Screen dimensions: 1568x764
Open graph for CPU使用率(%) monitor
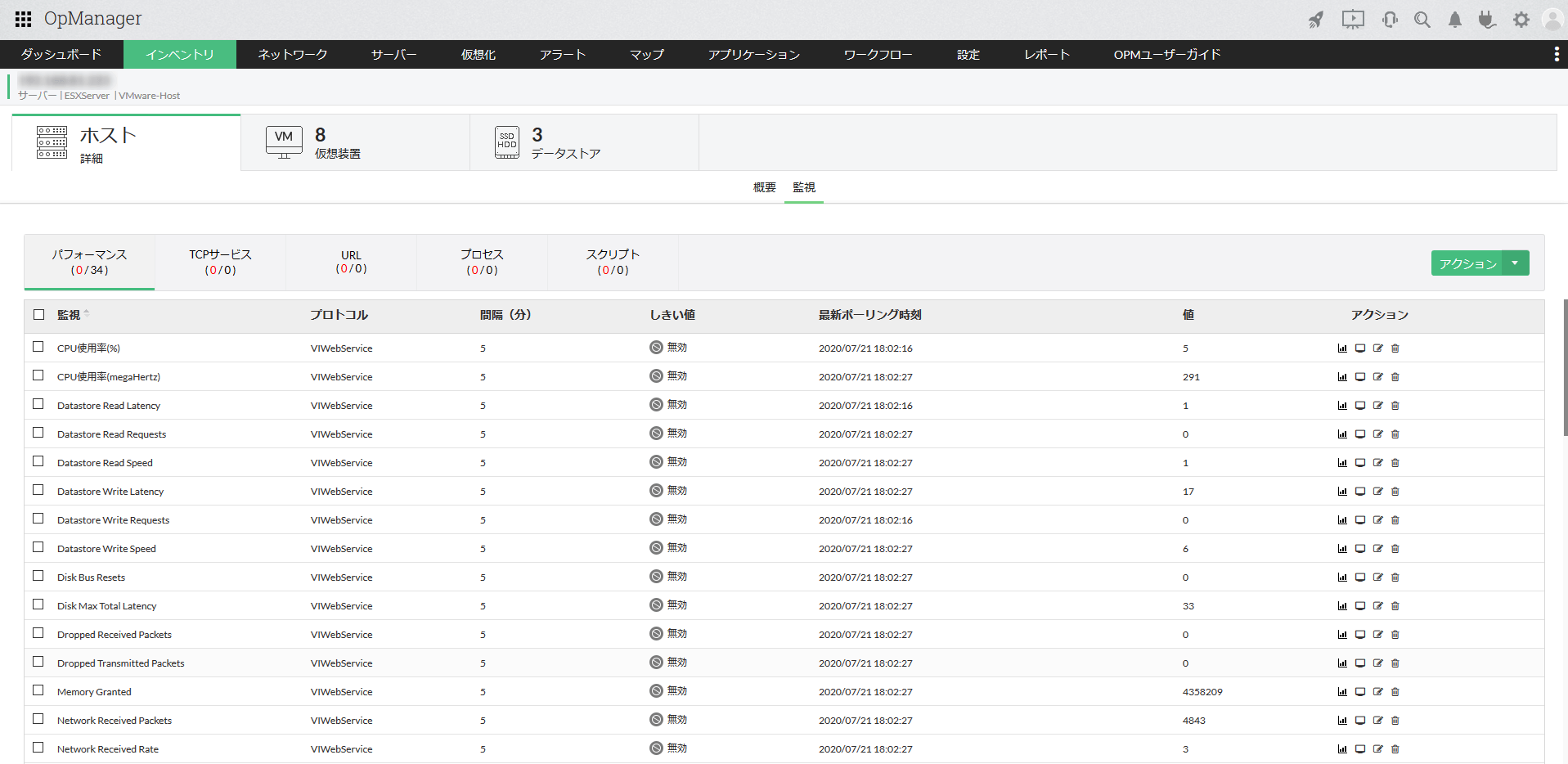(x=1342, y=348)
